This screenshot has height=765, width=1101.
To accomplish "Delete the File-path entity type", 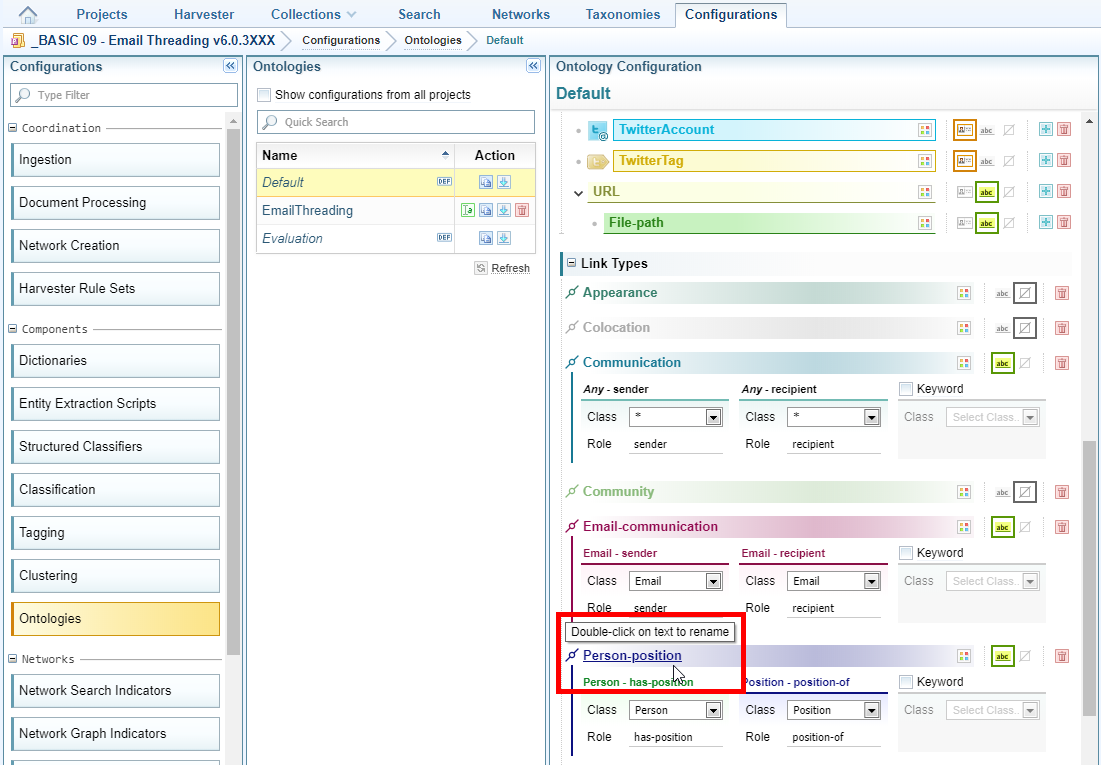I will click(1064, 223).
